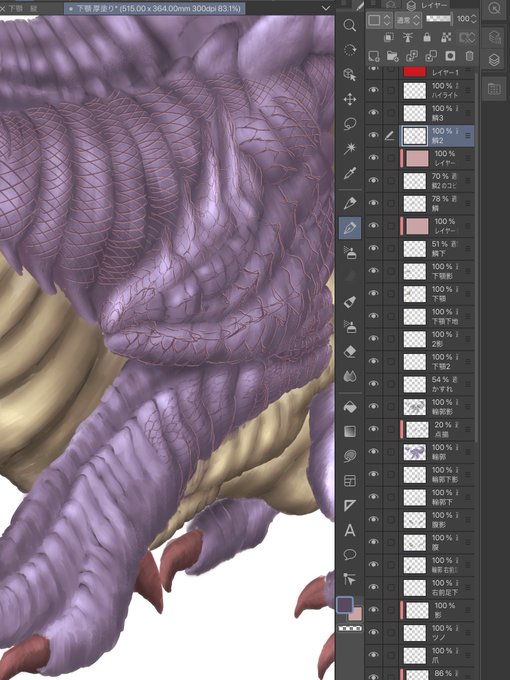Hide the ツノ layer
Image resolution: width=510 pixels, height=680 pixels.
pos(373,632)
